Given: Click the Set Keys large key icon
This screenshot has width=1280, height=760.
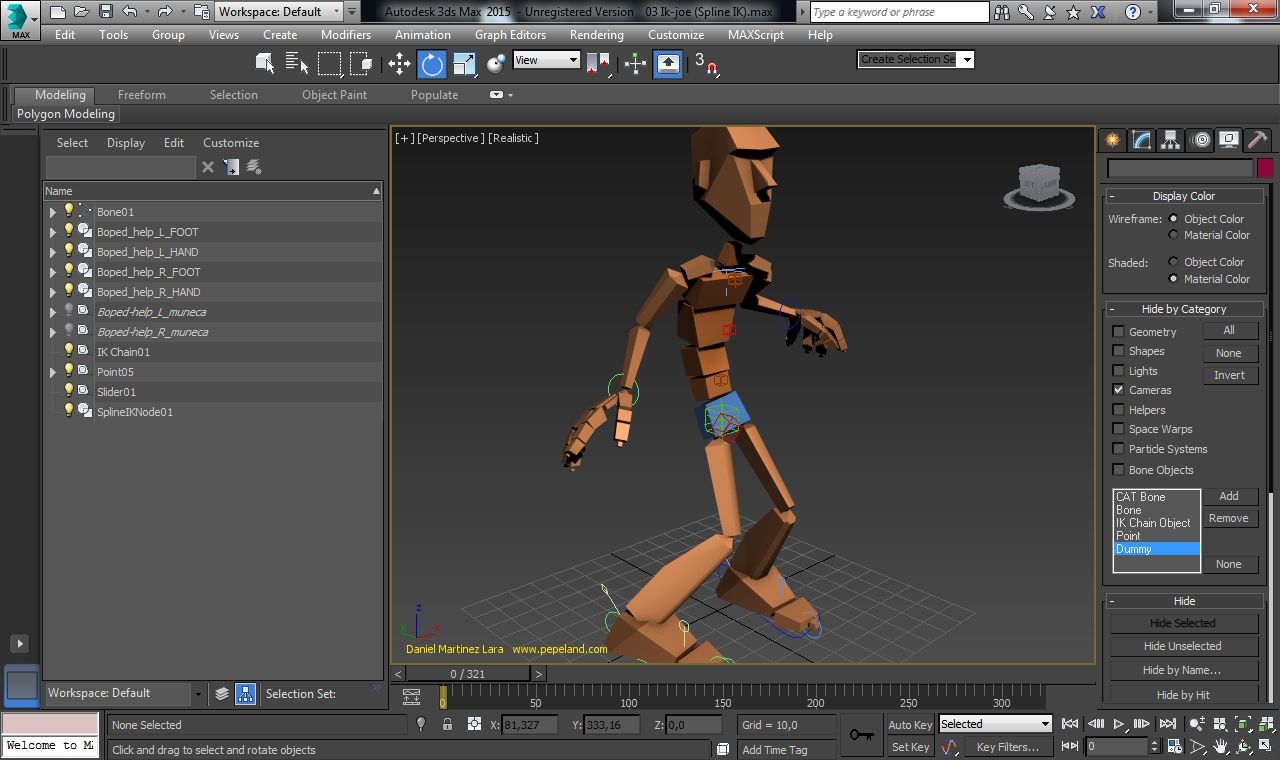Looking at the screenshot, I should pos(861,735).
